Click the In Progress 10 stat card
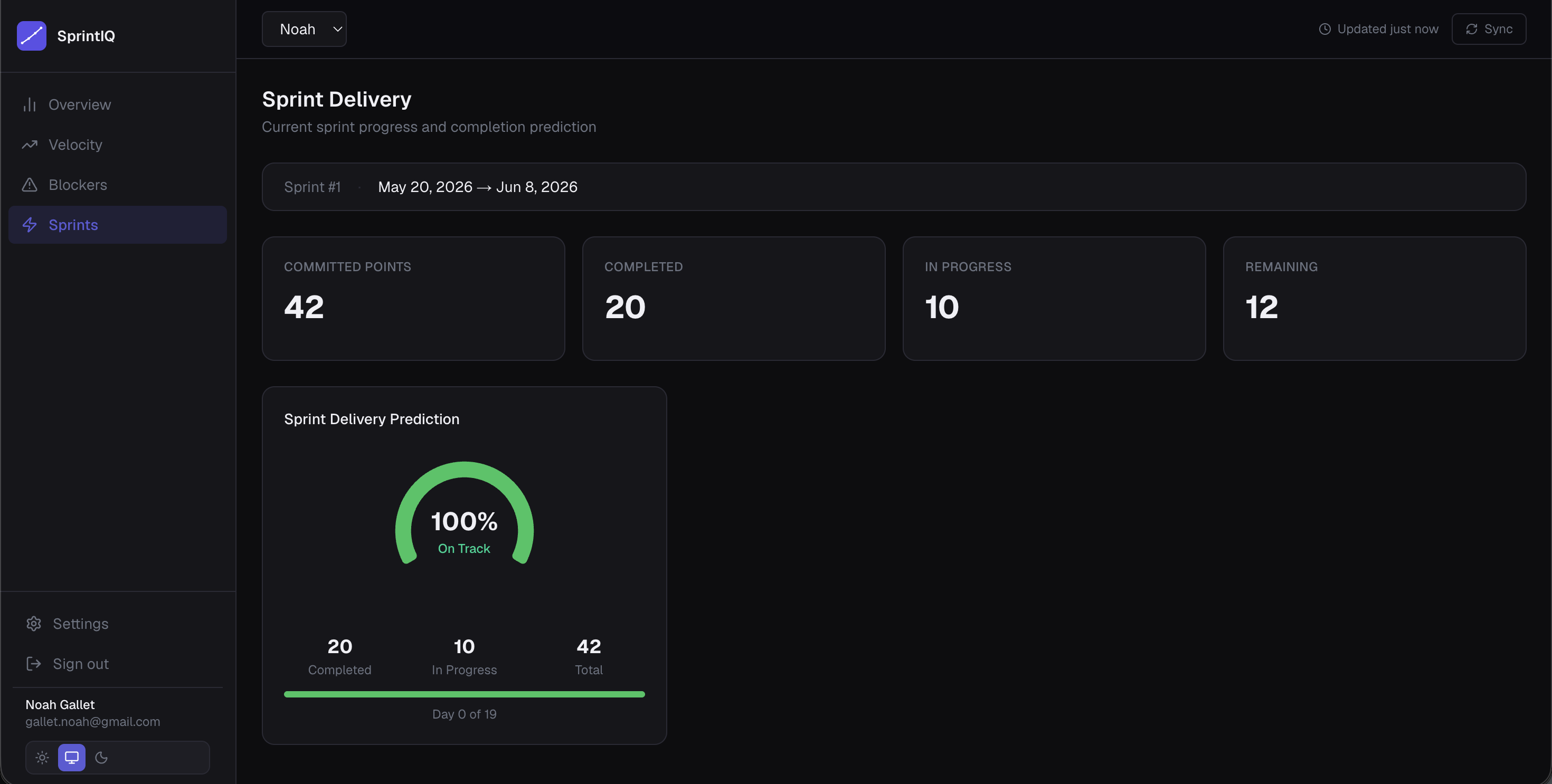Viewport: 1552px width, 784px height. (1054, 299)
